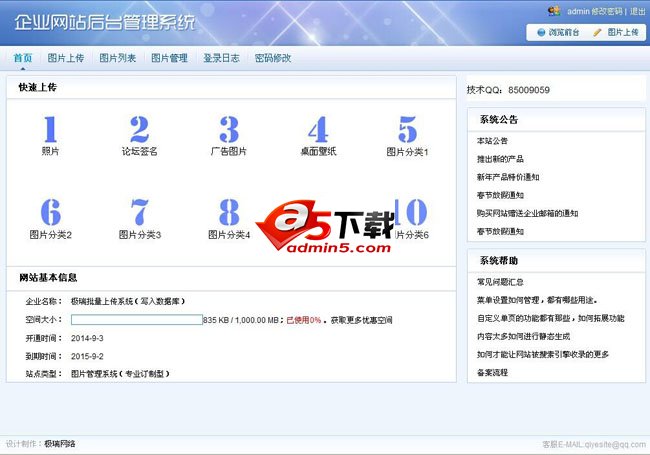Open the 图片列表 tab
The width and height of the screenshot is (650, 455).
tap(117, 58)
